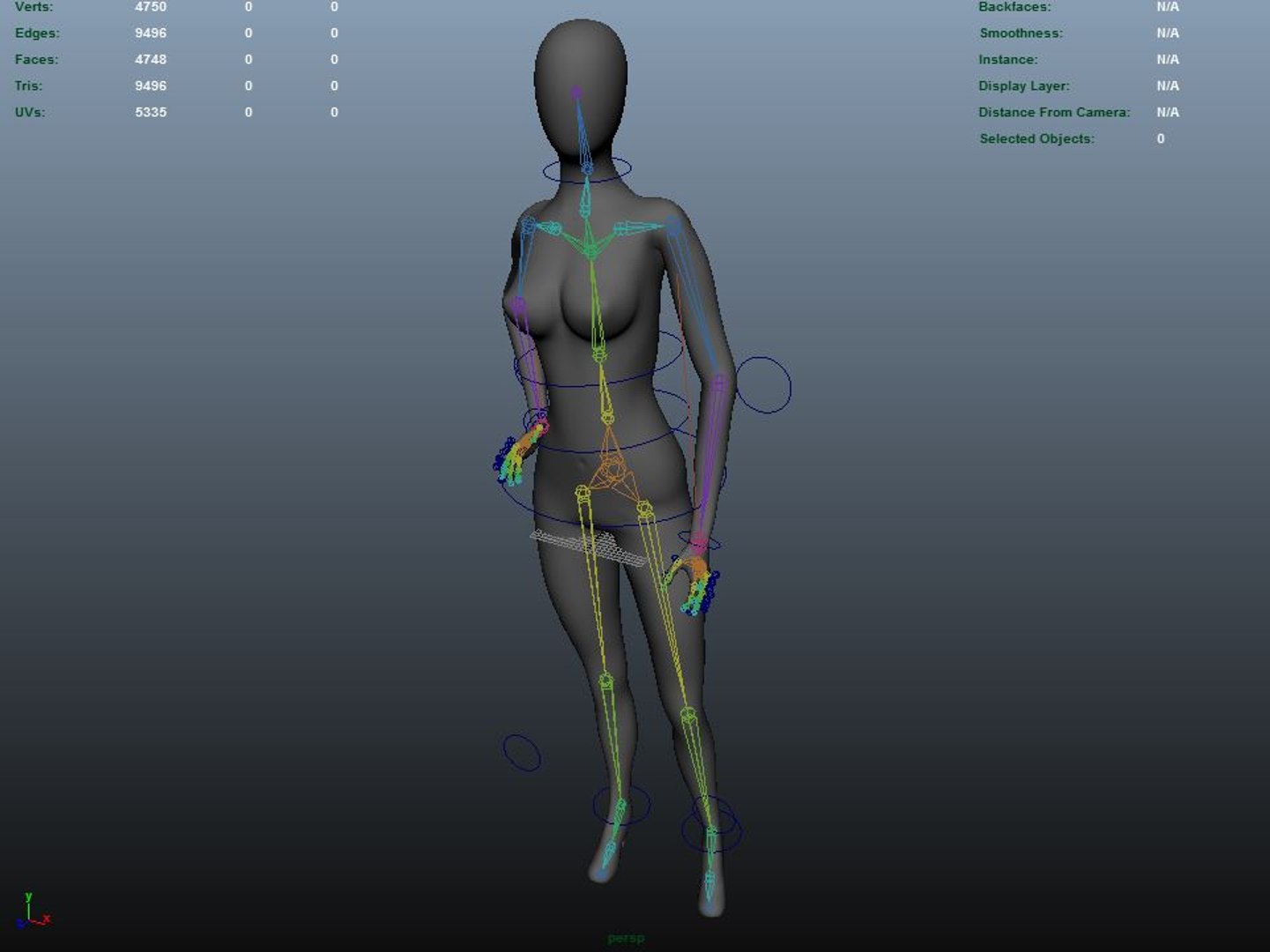Click the 9496 value in the Edges row
1270x952 pixels.
[x=151, y=33]
